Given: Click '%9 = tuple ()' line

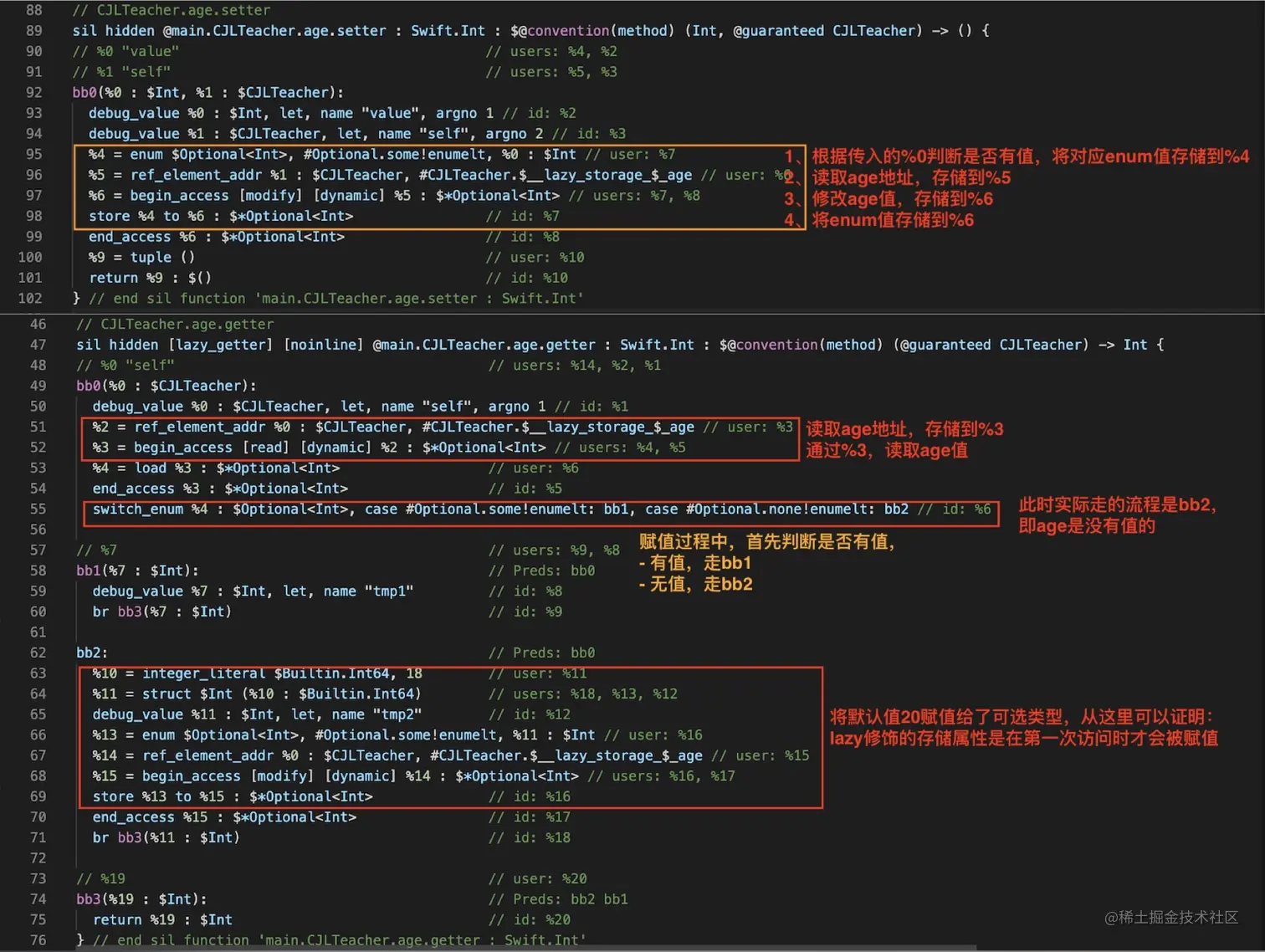Looking at the screenshot, I should click(x=141, y=257).
